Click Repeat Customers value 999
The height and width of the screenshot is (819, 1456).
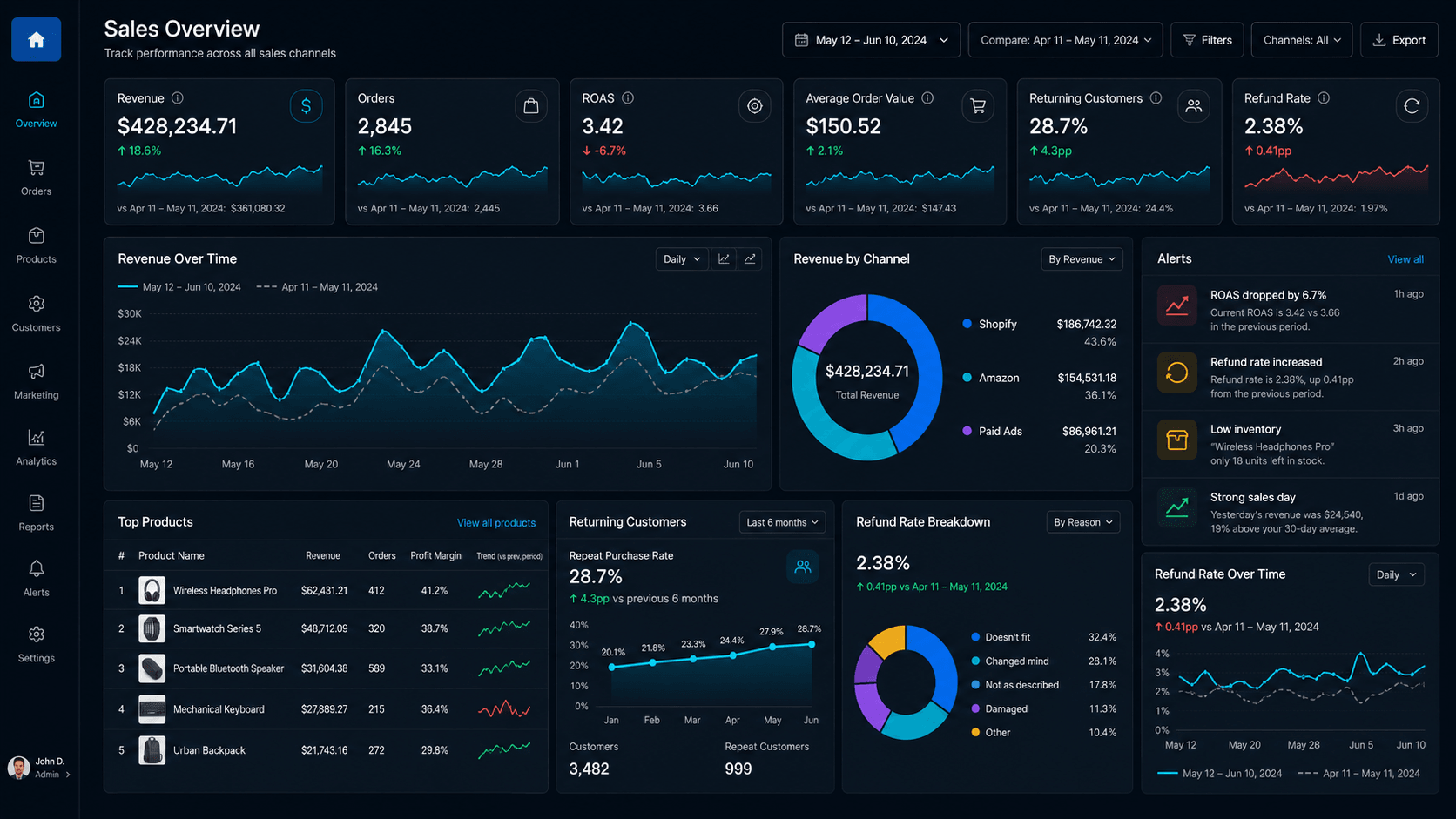738,769
